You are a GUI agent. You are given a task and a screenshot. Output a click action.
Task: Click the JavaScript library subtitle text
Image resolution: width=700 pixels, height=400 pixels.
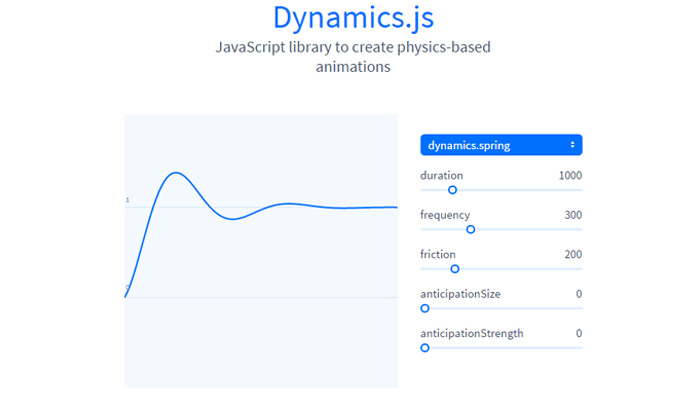pyautogui.click(x=353, y=57)
